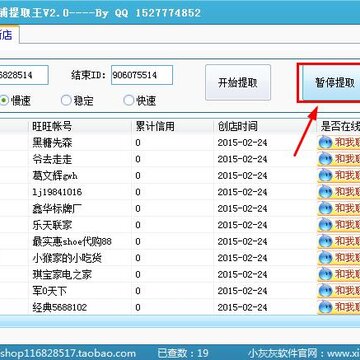The image size is (360, 360).
Task: Select the 快速 speed radio button
Action: coord(129,100)
